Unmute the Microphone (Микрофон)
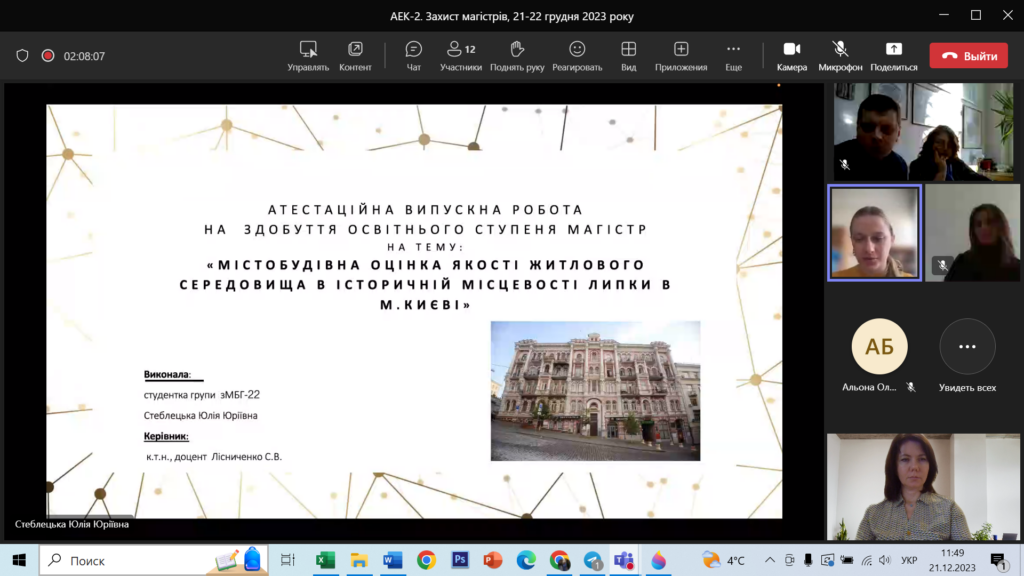 840,56
